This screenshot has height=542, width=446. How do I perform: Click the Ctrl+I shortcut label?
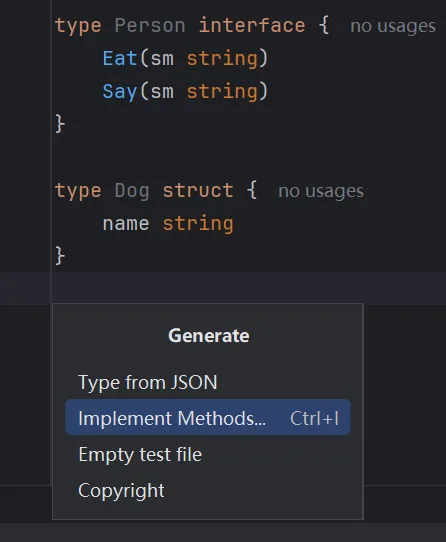[314, 418]
